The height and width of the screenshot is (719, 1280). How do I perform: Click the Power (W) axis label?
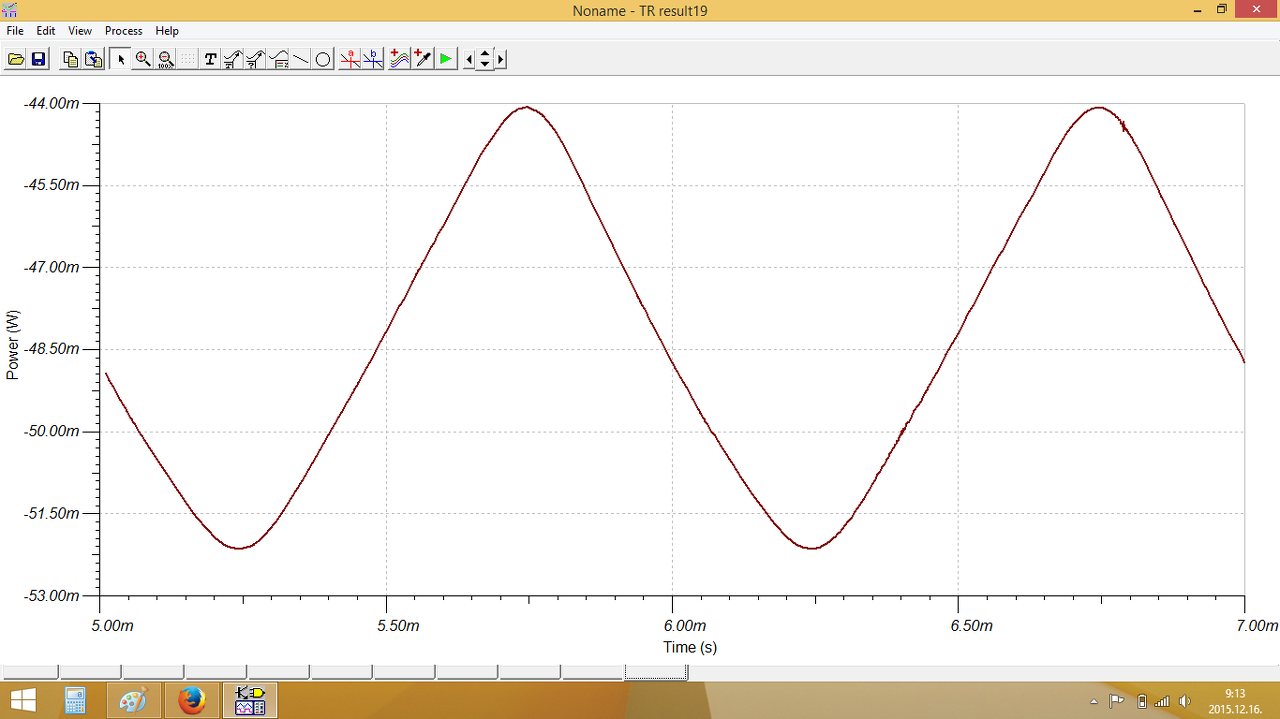tap(13, 345)
